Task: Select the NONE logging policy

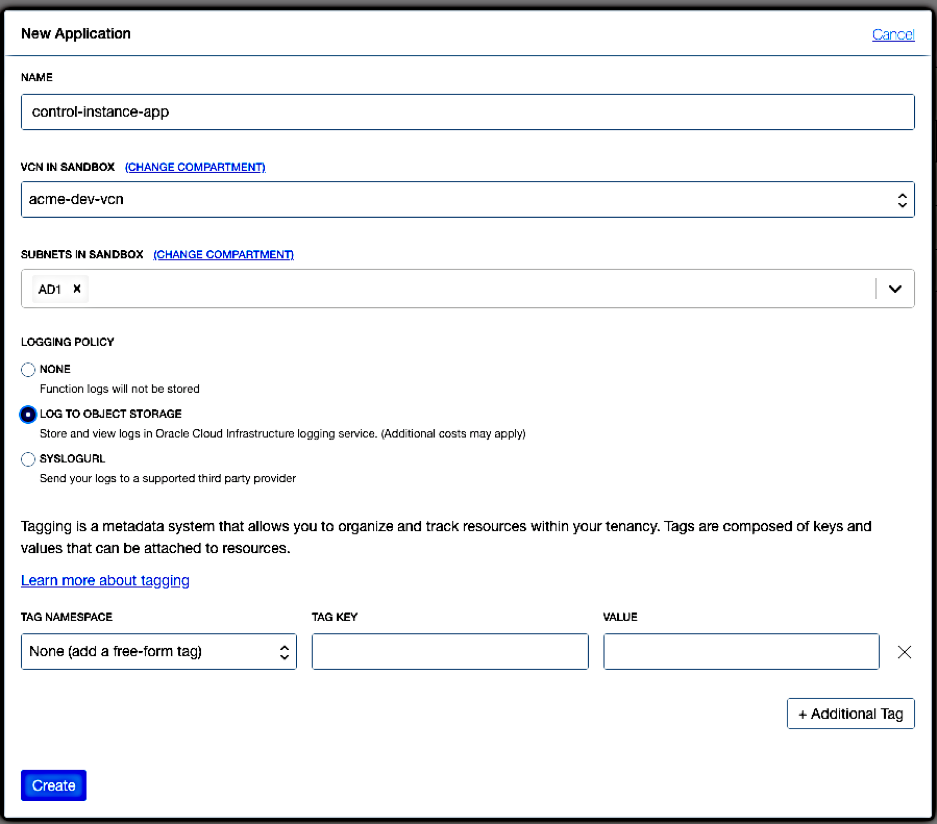Action: click(x=28, y=369)
